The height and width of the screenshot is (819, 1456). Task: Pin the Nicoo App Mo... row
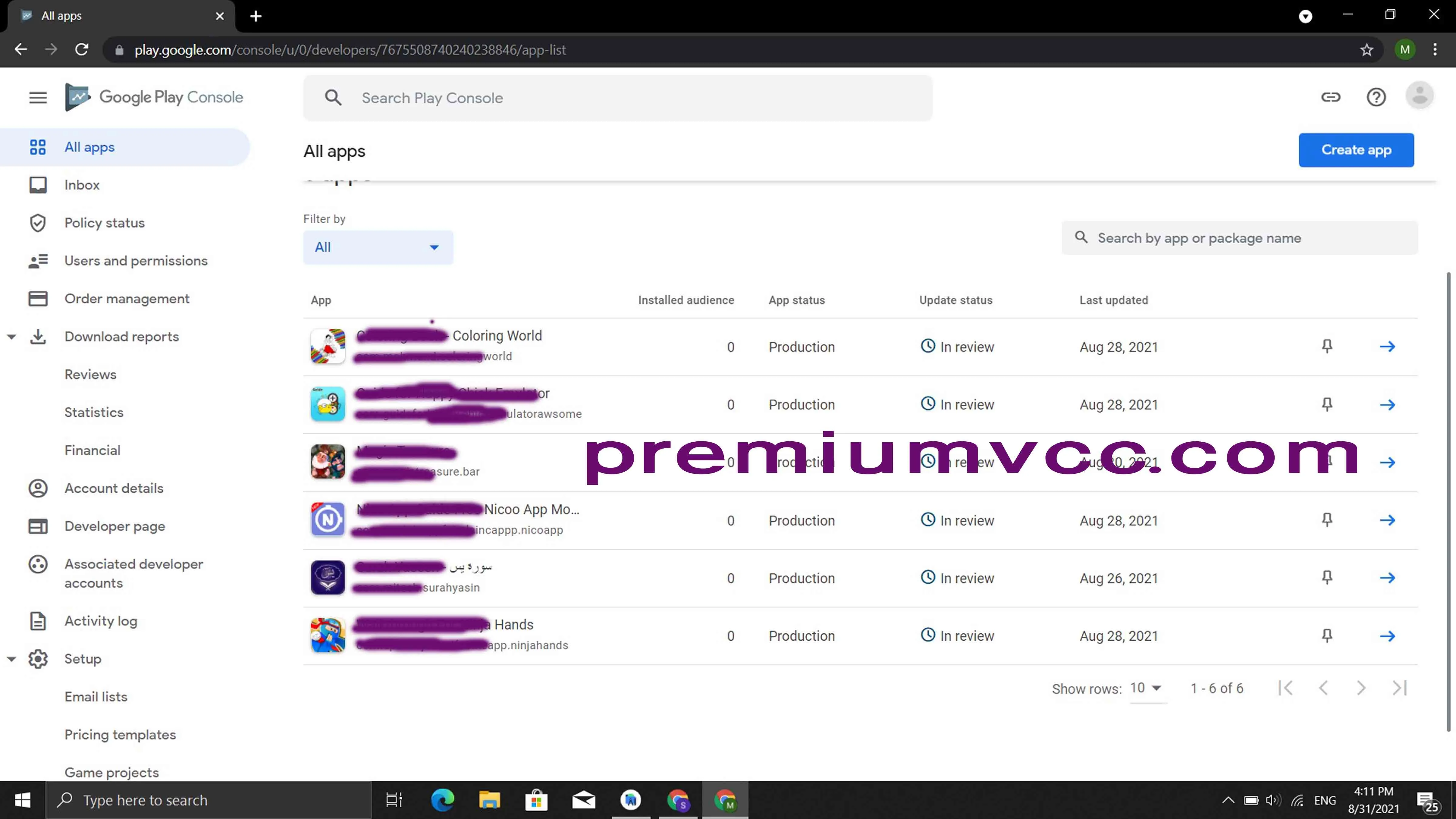1327,519
